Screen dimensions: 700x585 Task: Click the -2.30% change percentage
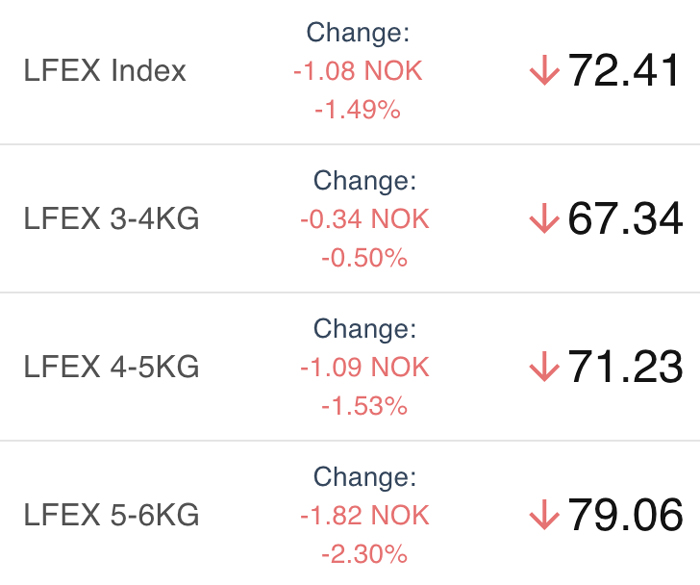click(x=365, y=554)
